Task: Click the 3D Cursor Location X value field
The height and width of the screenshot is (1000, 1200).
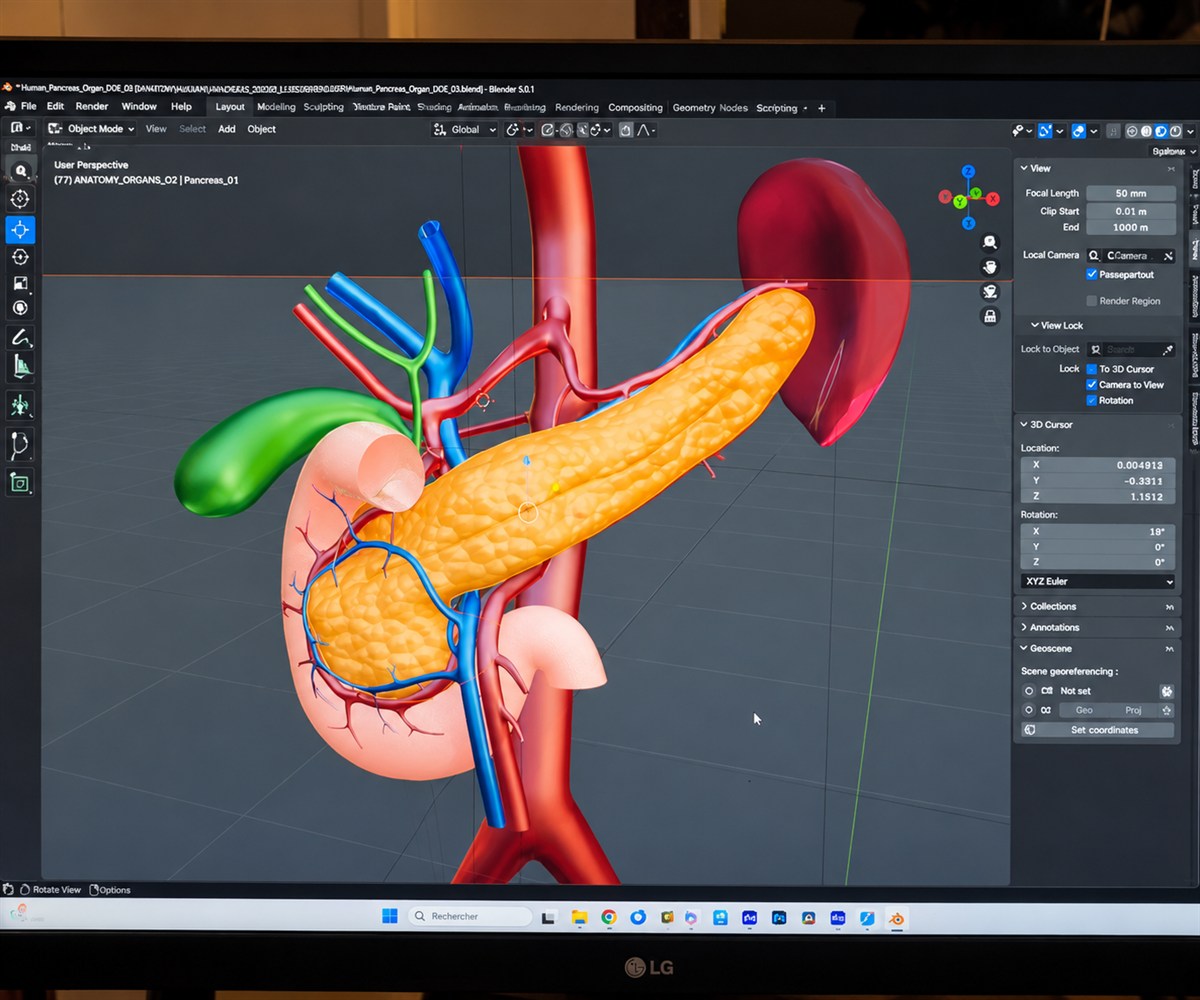Action: [1098, 465]
